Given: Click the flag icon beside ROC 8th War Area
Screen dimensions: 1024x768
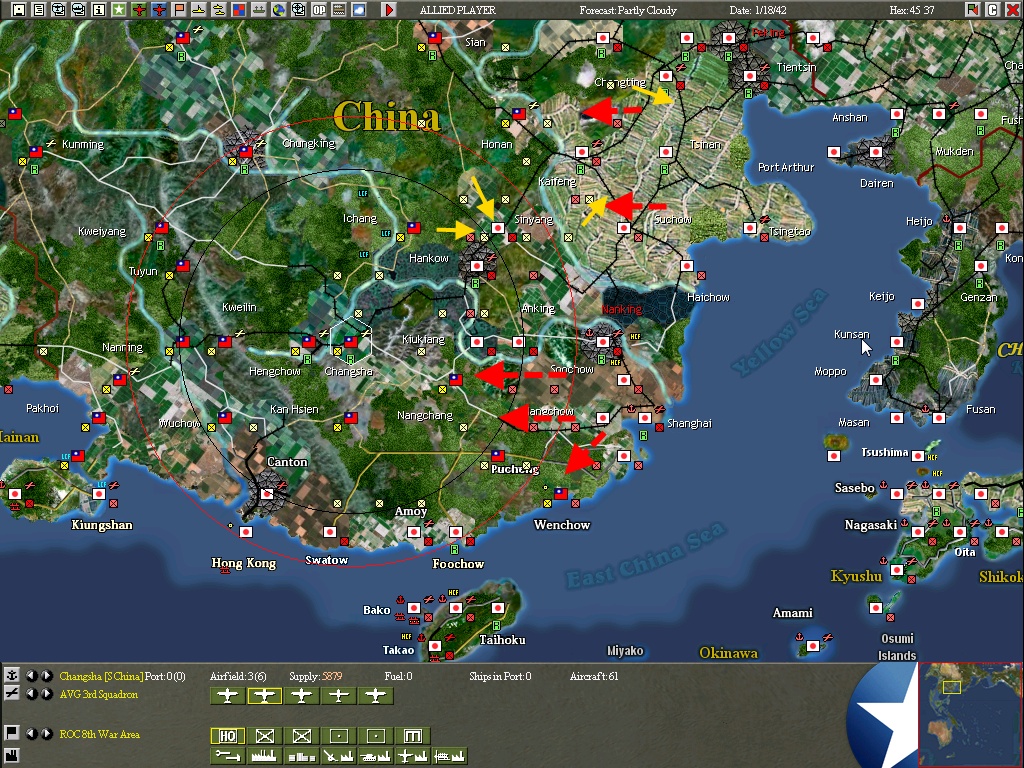Looking at the screenshot, I should 11,733.
